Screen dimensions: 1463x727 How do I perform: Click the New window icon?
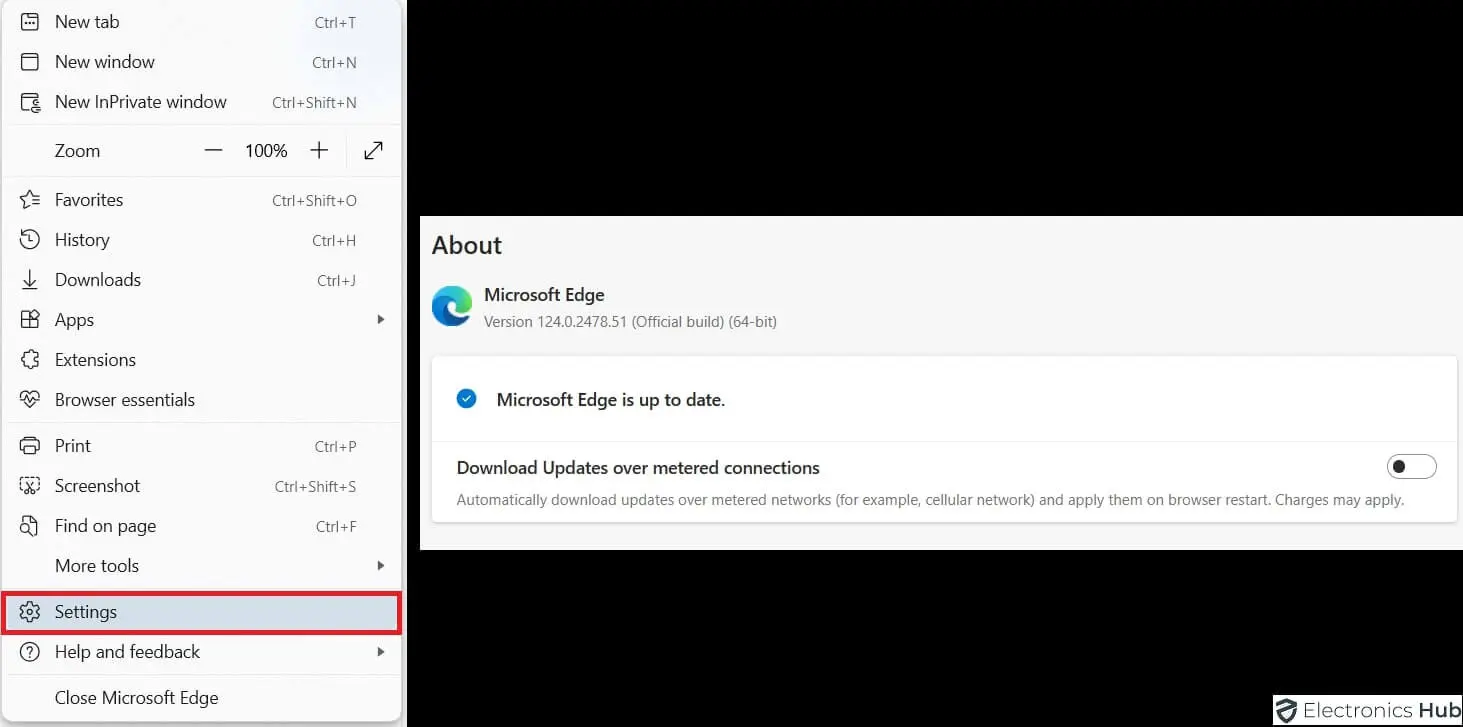click(x=30, y=62)
